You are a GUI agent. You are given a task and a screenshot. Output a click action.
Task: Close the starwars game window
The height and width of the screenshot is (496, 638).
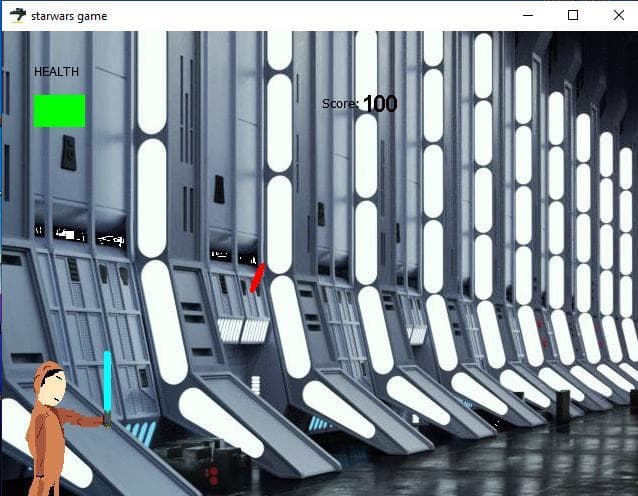[618, 15]
